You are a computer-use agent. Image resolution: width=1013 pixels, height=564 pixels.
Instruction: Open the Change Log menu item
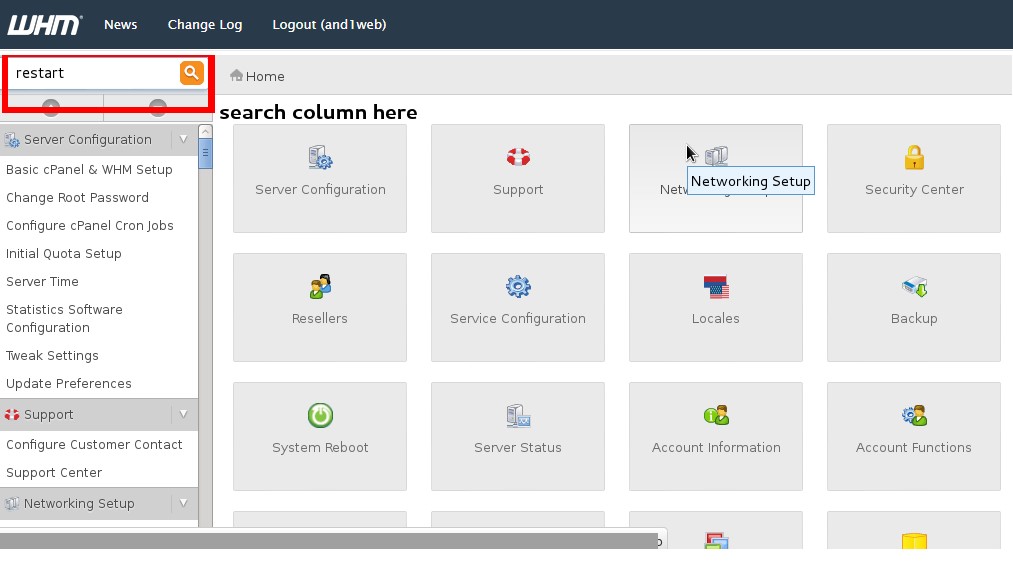click(x=205, y=25)
